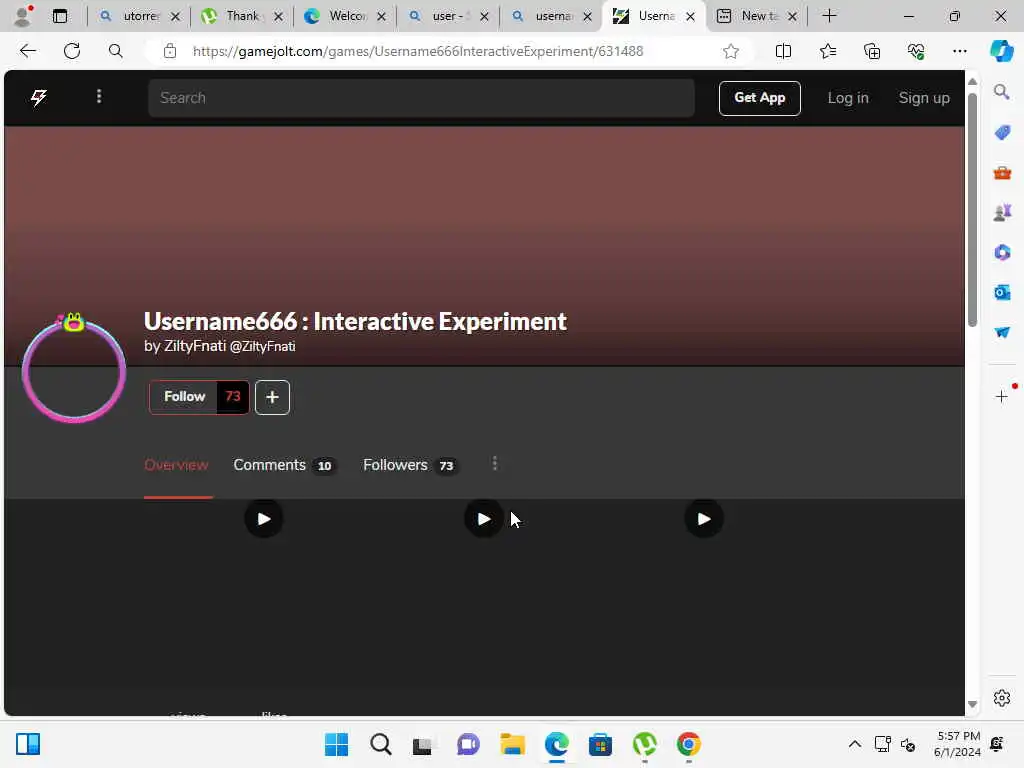The image size is (1024, 768).
Task: Click the page vertical scrollbar thumb
Action: [972, 210]
